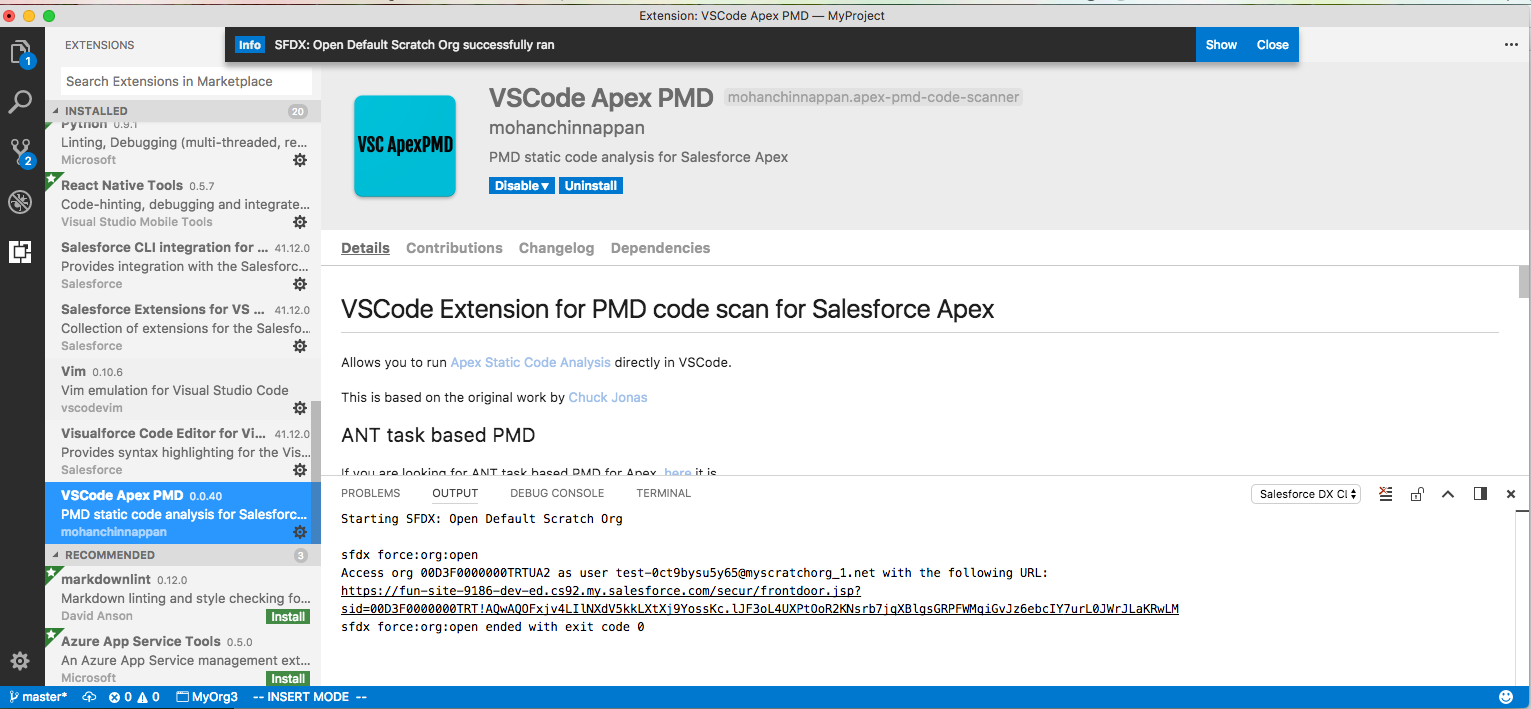Open the Disable dropdown button

tap(522, 186)
